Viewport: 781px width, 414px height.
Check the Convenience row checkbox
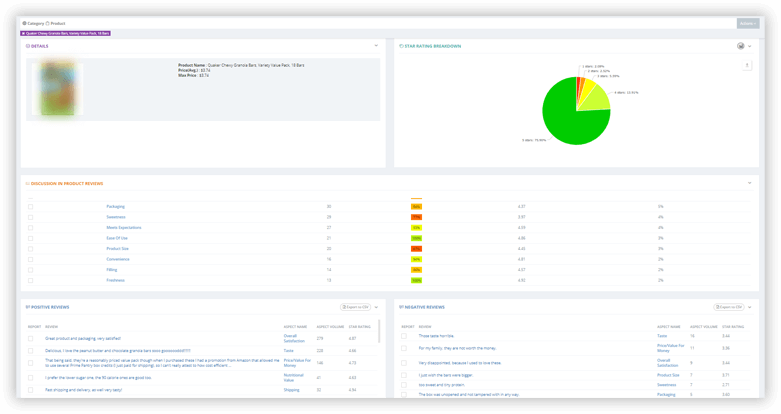(x=30, y=260)
